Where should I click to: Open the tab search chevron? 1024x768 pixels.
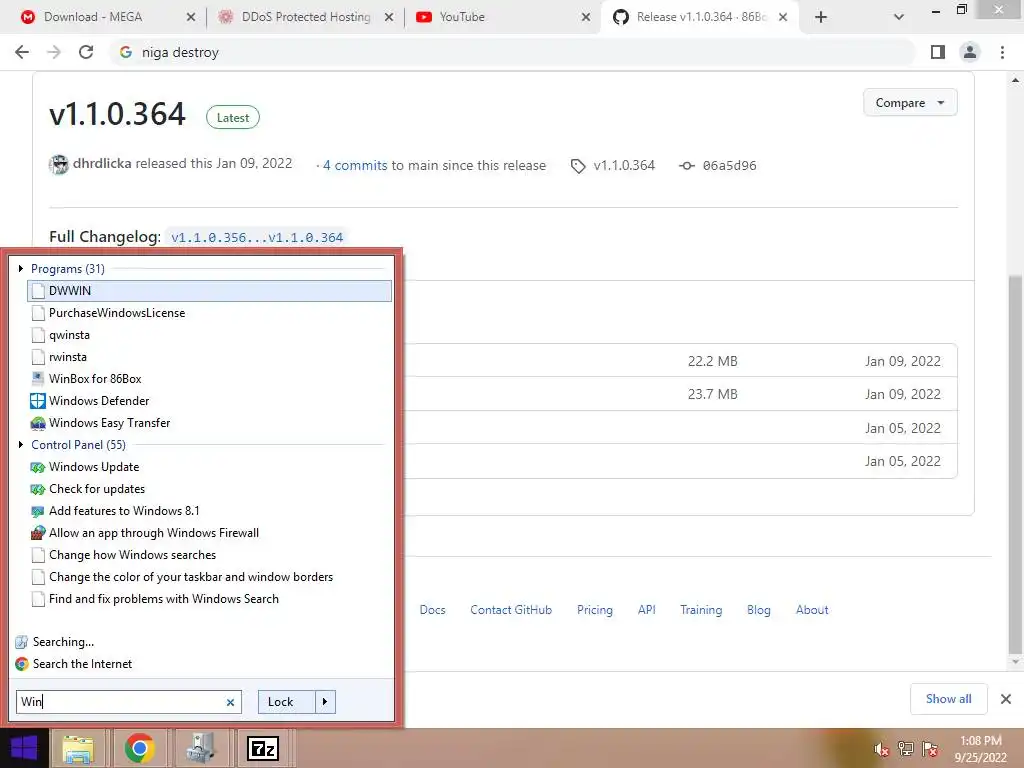point(899,17)
